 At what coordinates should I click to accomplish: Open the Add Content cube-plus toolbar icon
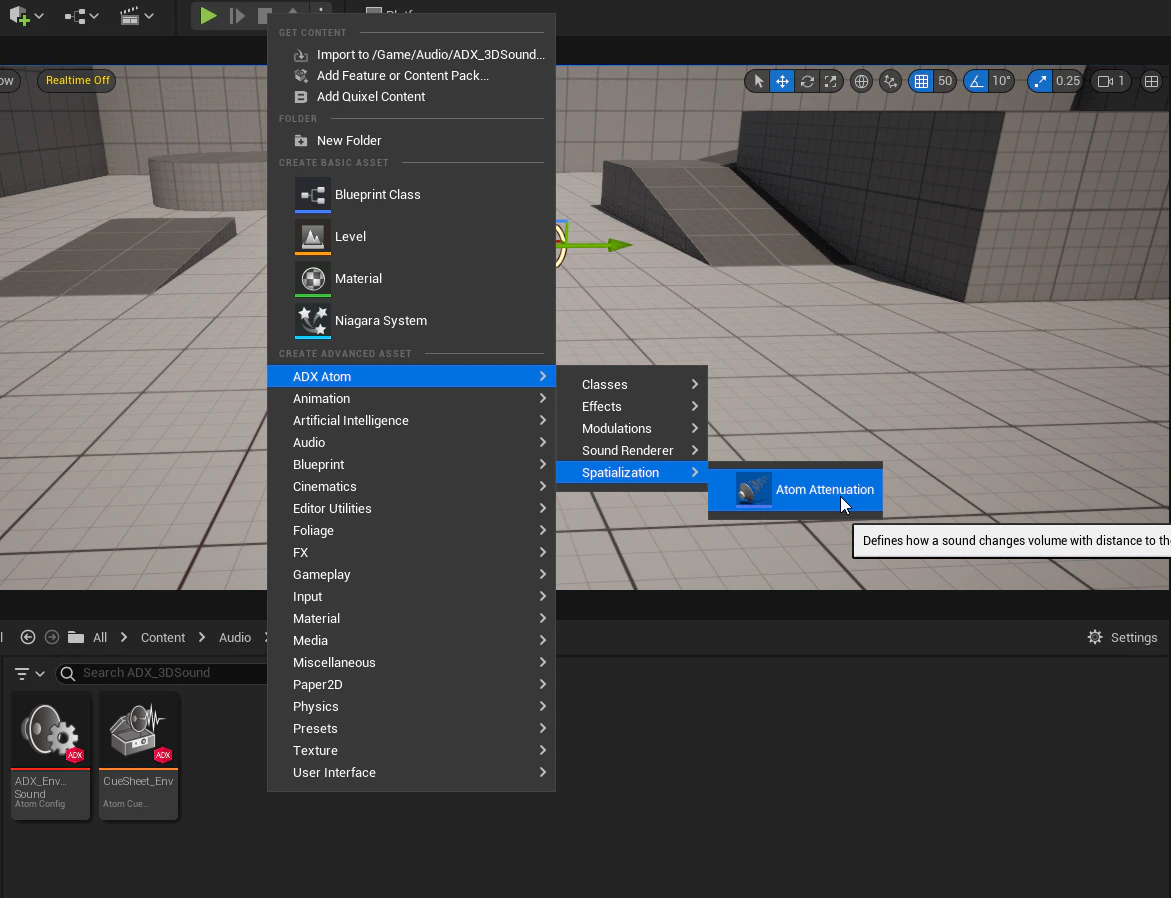[26, 16]
